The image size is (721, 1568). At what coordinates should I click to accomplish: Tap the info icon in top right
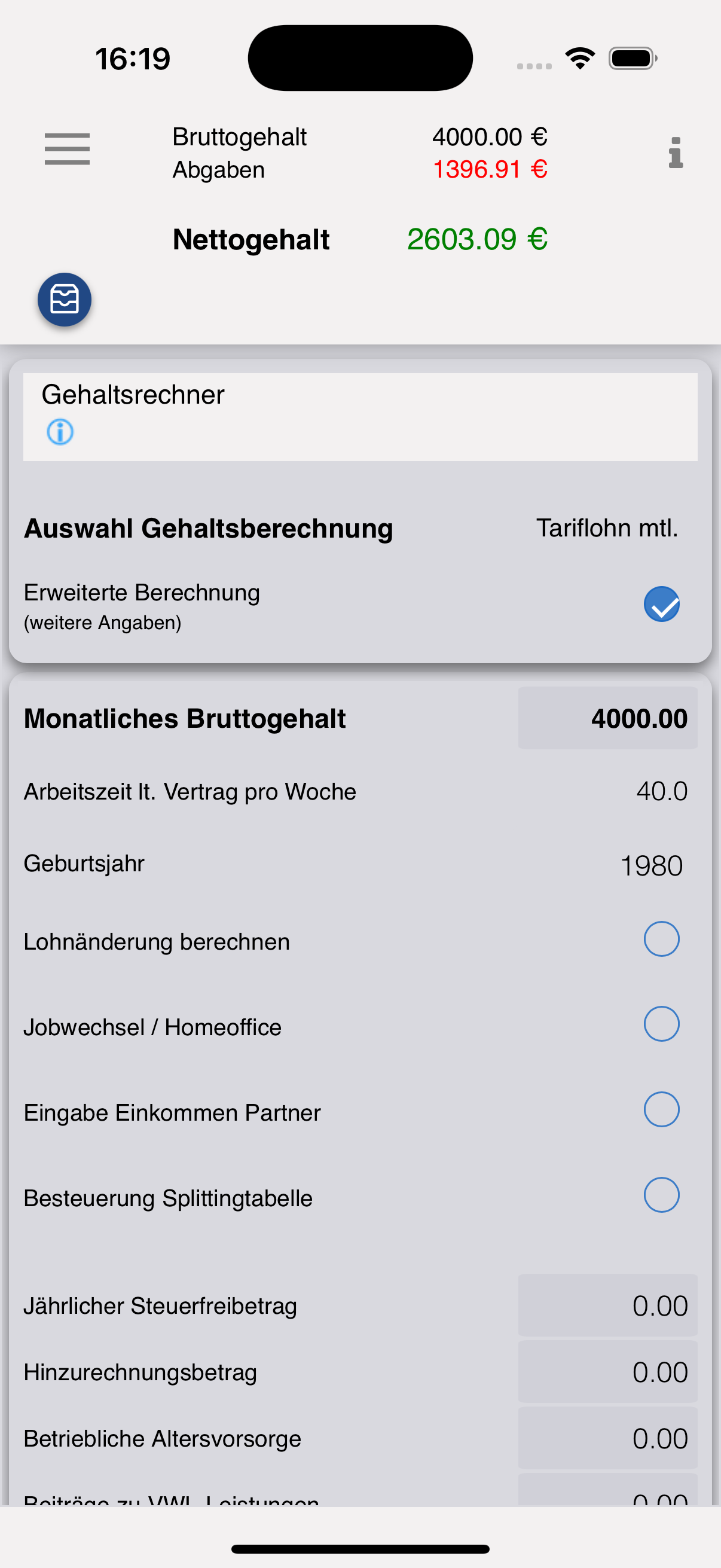pos(676,152)
